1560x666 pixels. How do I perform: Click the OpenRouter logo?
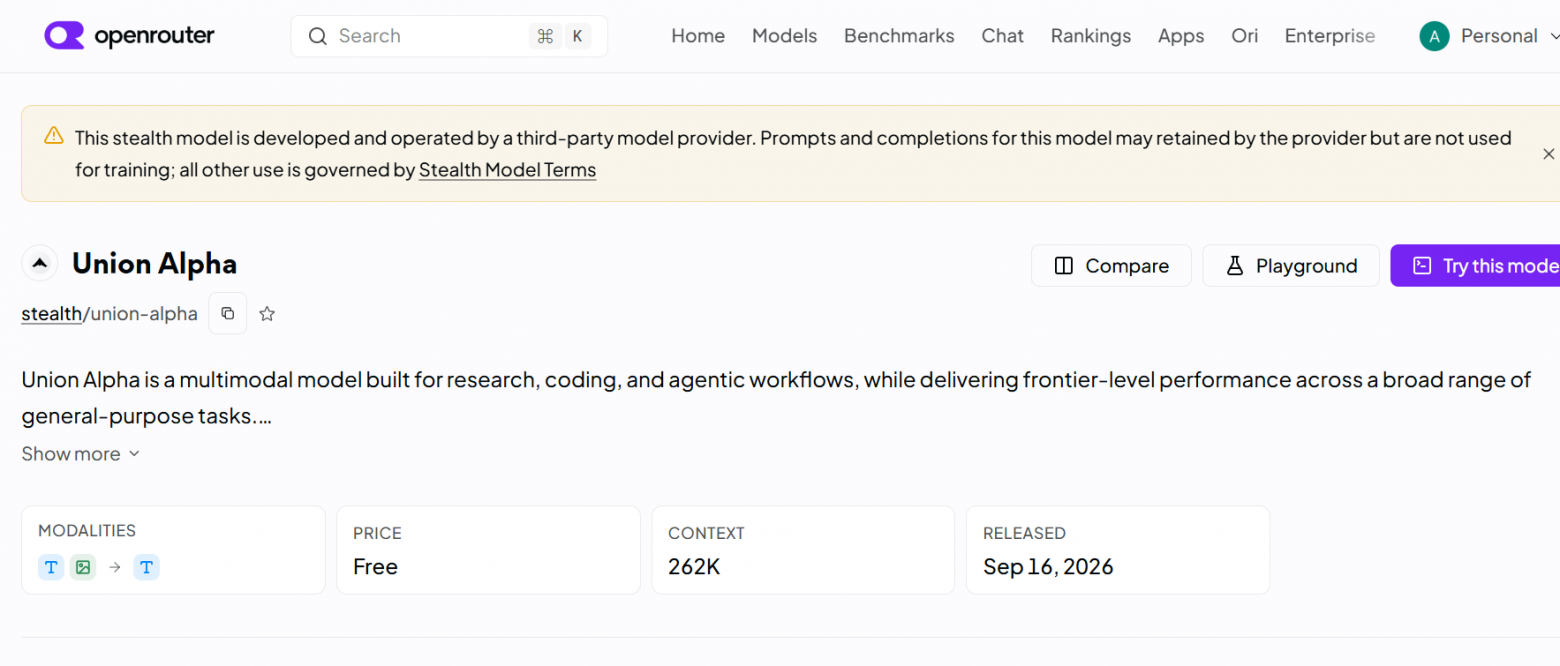point(129,36)
